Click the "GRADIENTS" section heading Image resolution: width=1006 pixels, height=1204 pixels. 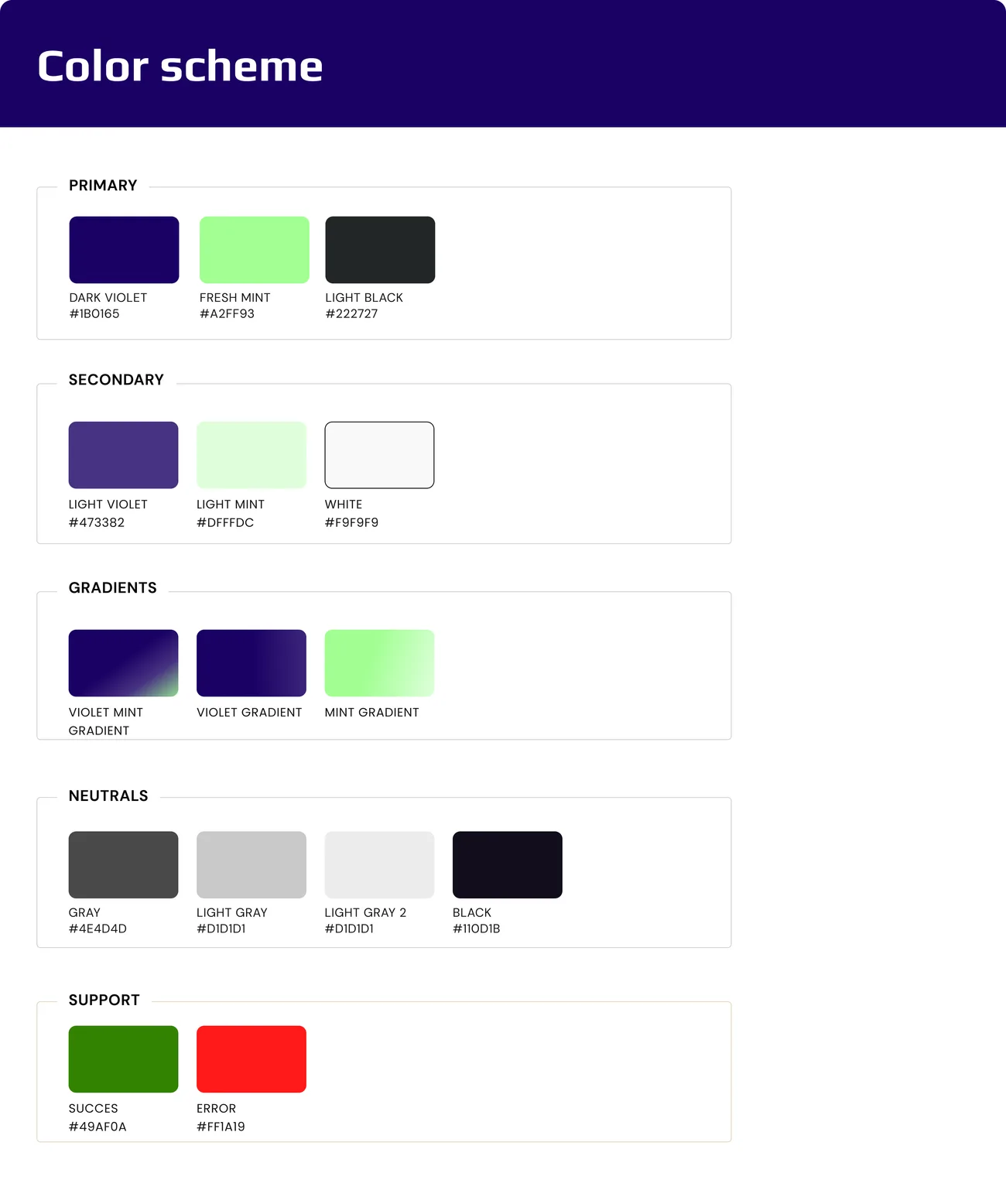(113, 588)
